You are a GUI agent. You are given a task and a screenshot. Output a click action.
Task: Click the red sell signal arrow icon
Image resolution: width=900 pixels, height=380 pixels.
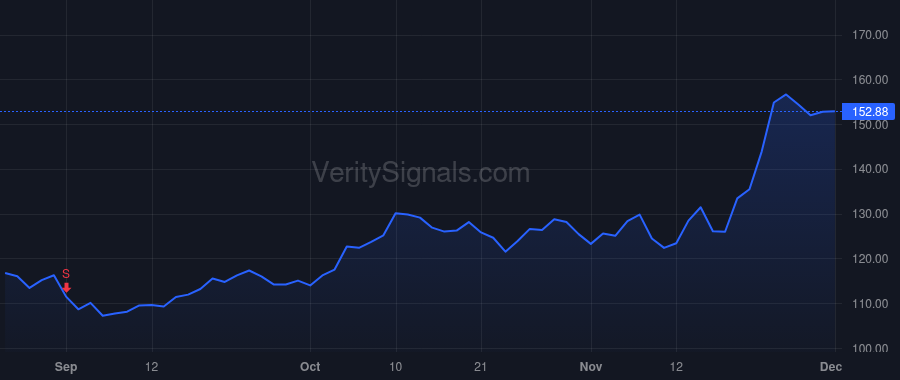pos(67,288)
